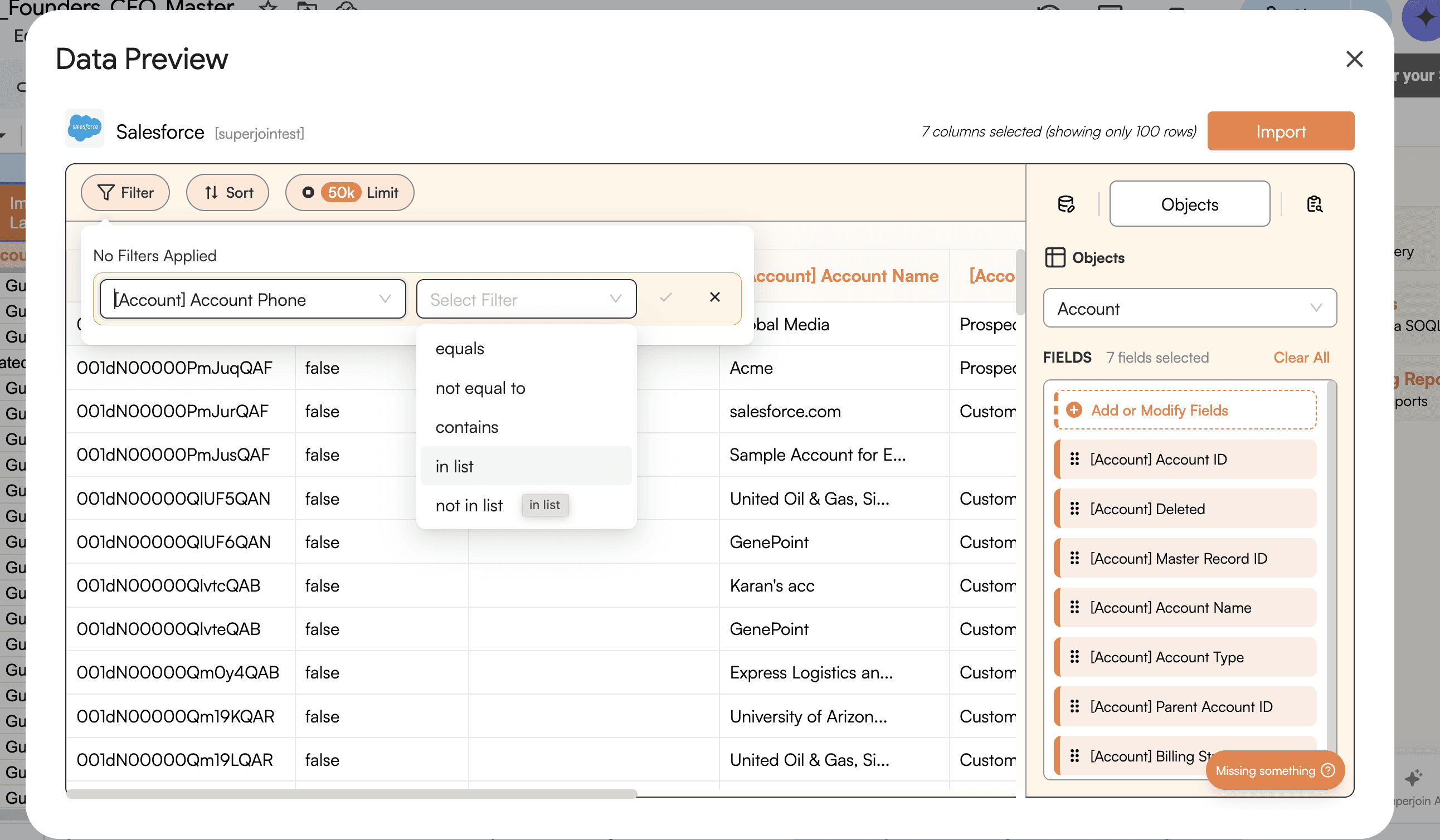Grab the drag handle of Billing Street field
The width and height of the screenshot is (1440, 840).
[1074, 755]
